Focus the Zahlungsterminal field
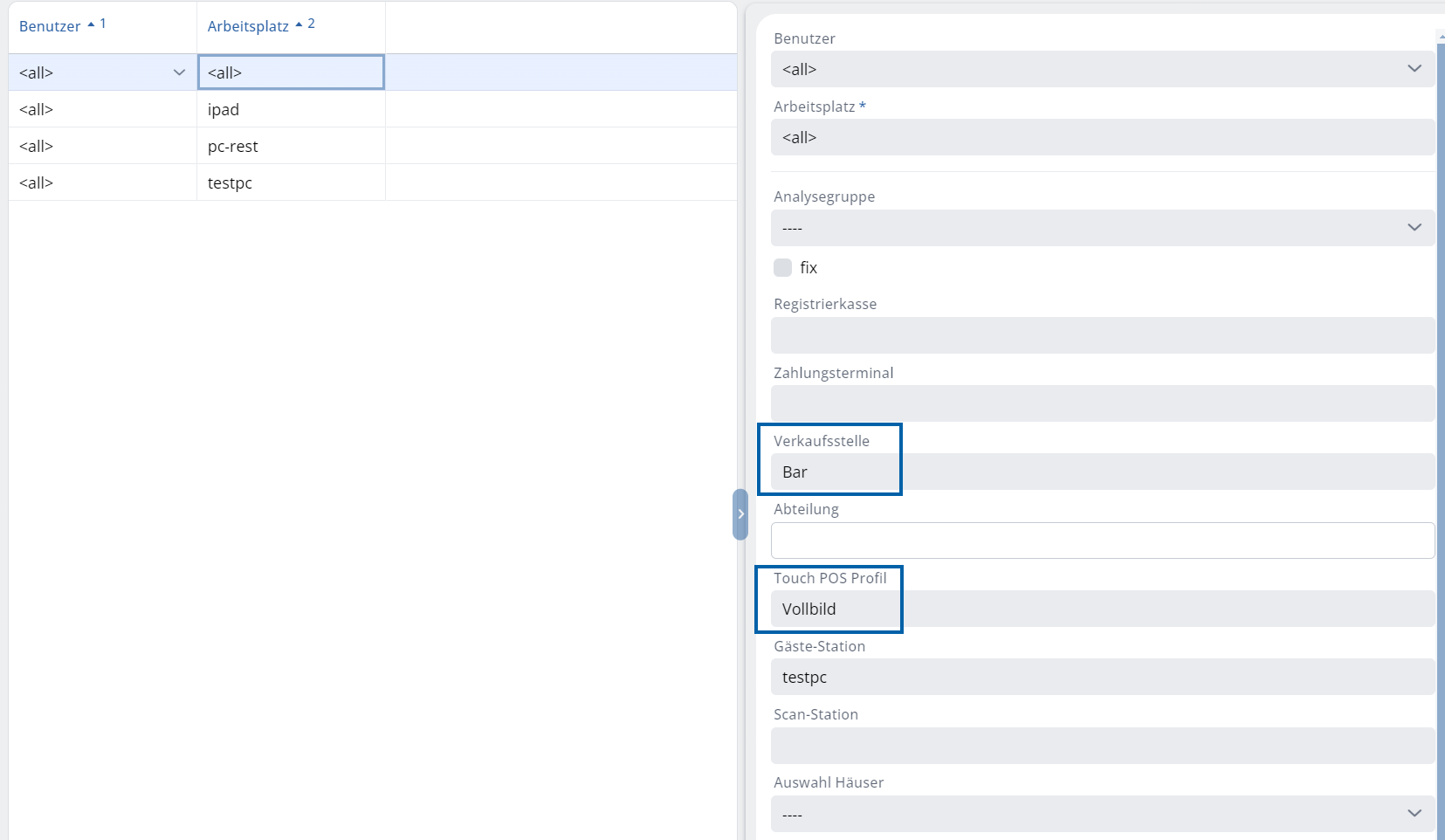Screen dimensions: 1445x840 pyautogui.click(x=1102, y=403)
